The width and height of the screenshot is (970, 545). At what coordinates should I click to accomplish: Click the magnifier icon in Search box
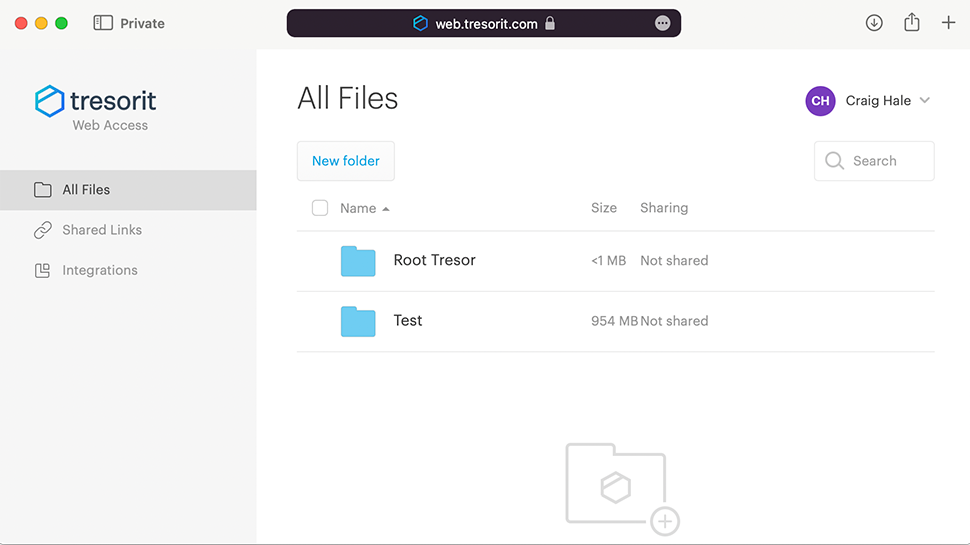(834, 161)
